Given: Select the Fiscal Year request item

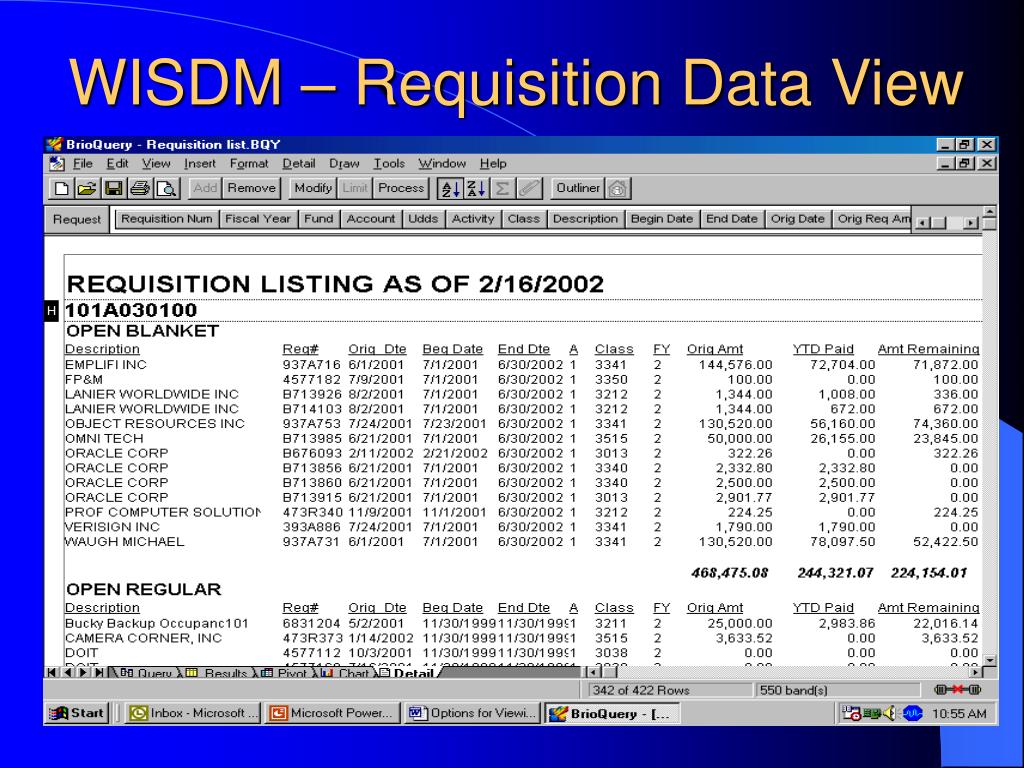Looking at the screenshot, I should 258,219.
